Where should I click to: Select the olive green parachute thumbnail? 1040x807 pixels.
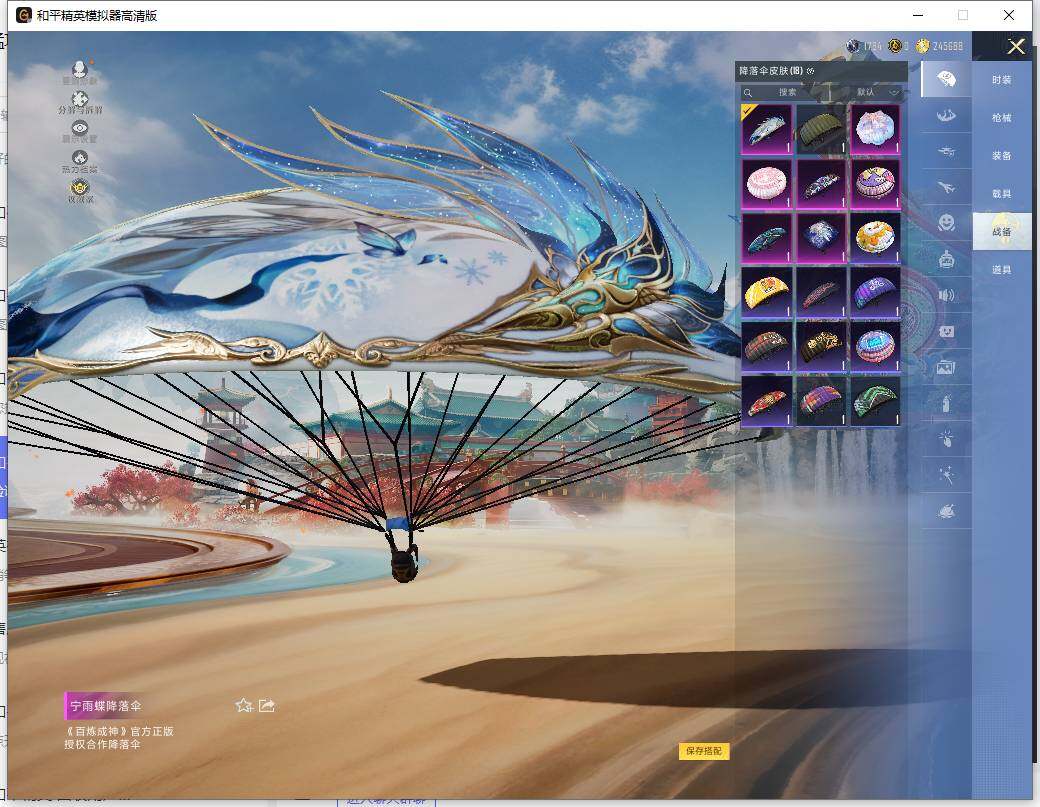pyautogui.click(x=821, y=129)
